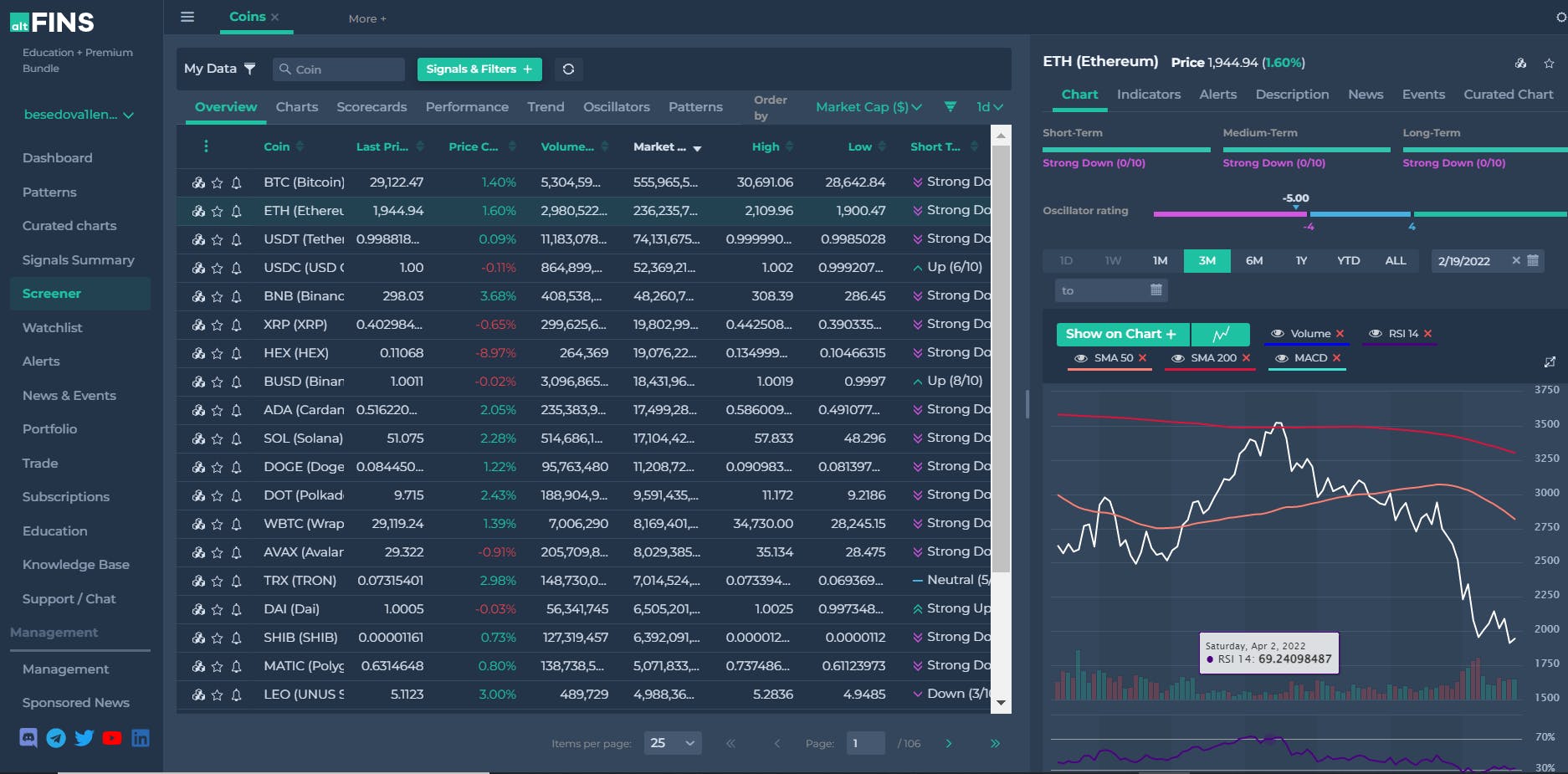Expand chart to fullscreen icon
The image size is (1568, 774).
click(x=1550, y=361)
